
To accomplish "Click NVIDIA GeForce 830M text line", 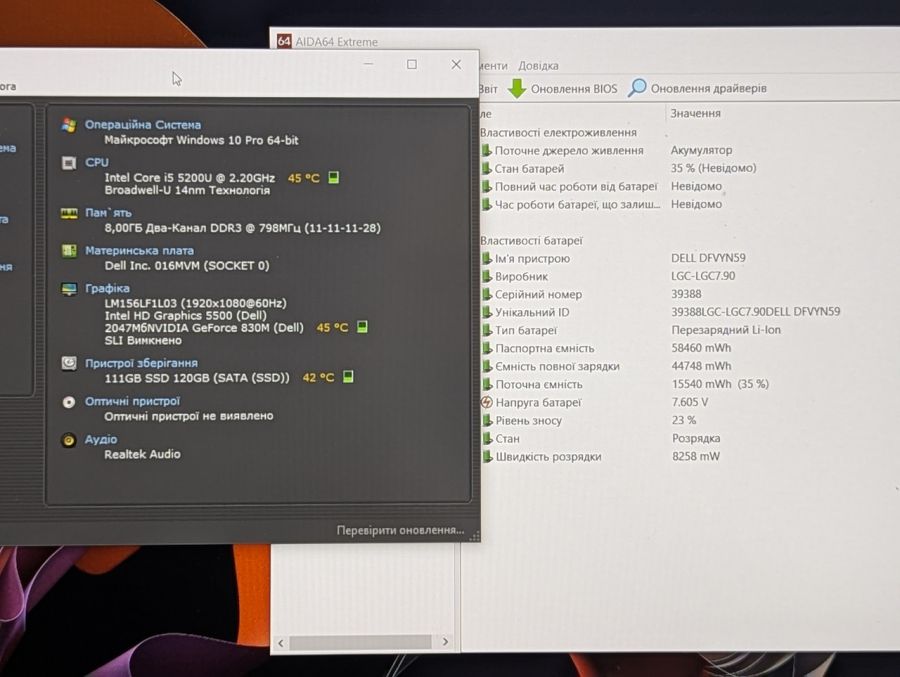I will 204,328.
